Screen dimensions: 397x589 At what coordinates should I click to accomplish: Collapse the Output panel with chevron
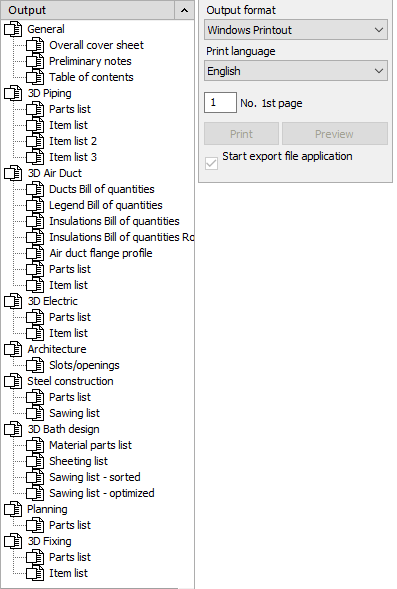pos(184,10)
